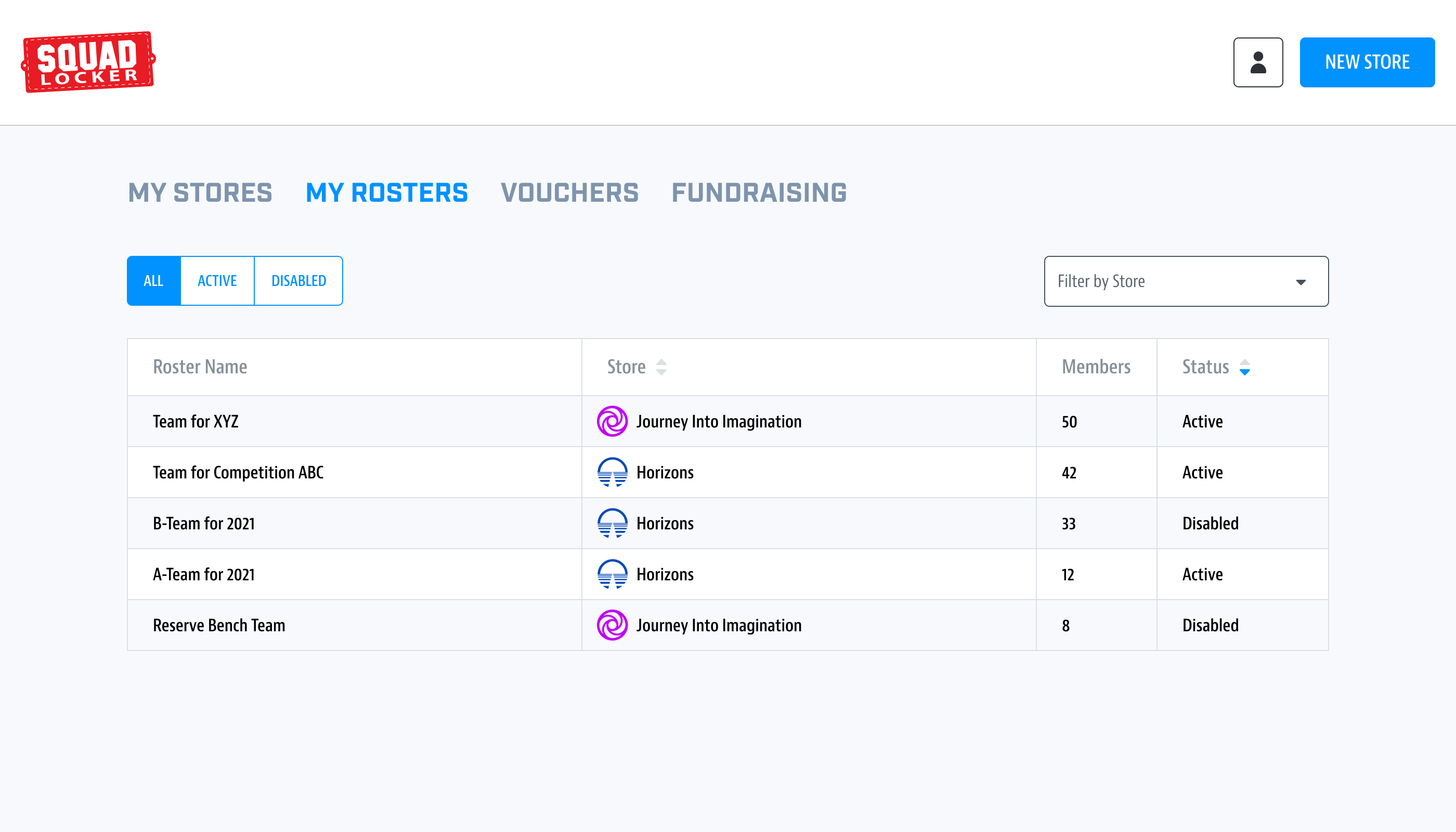Go to the MY STORES tab
The height and width of the screenshot is (832, 1456).
200,192
